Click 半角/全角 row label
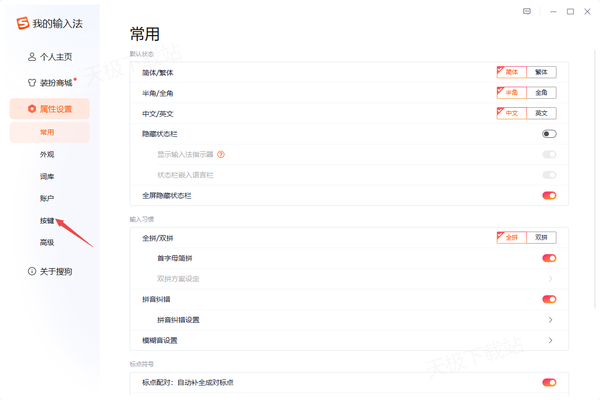 coord(158,93)
